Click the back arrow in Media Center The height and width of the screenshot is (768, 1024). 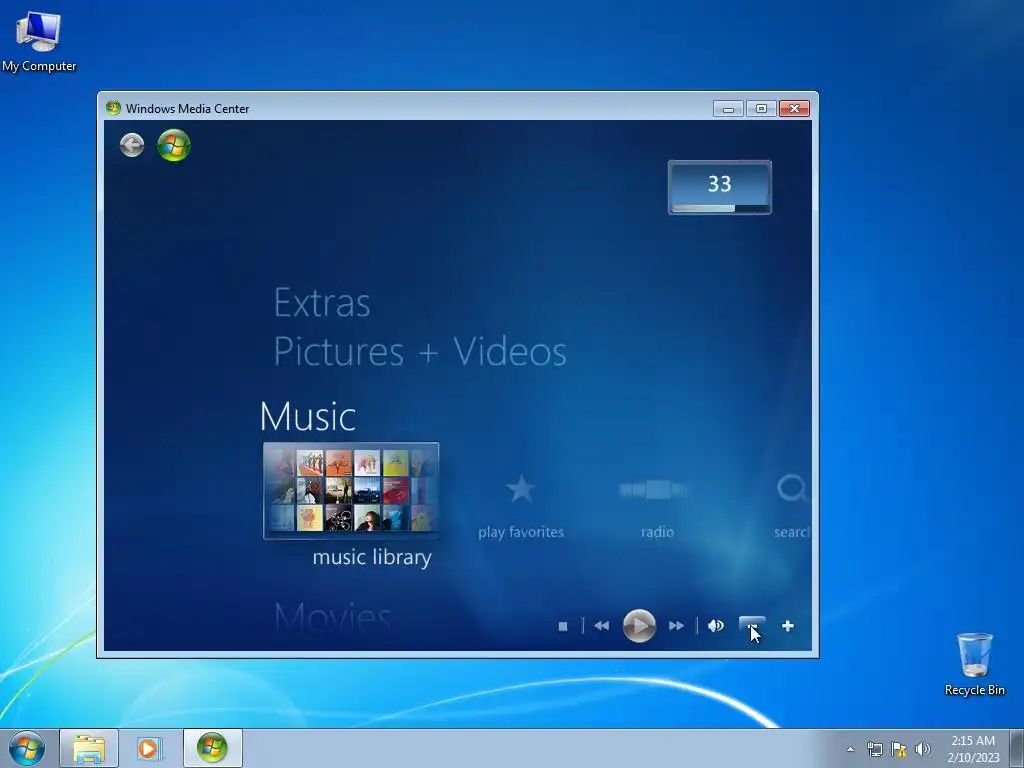pos(132,145)
